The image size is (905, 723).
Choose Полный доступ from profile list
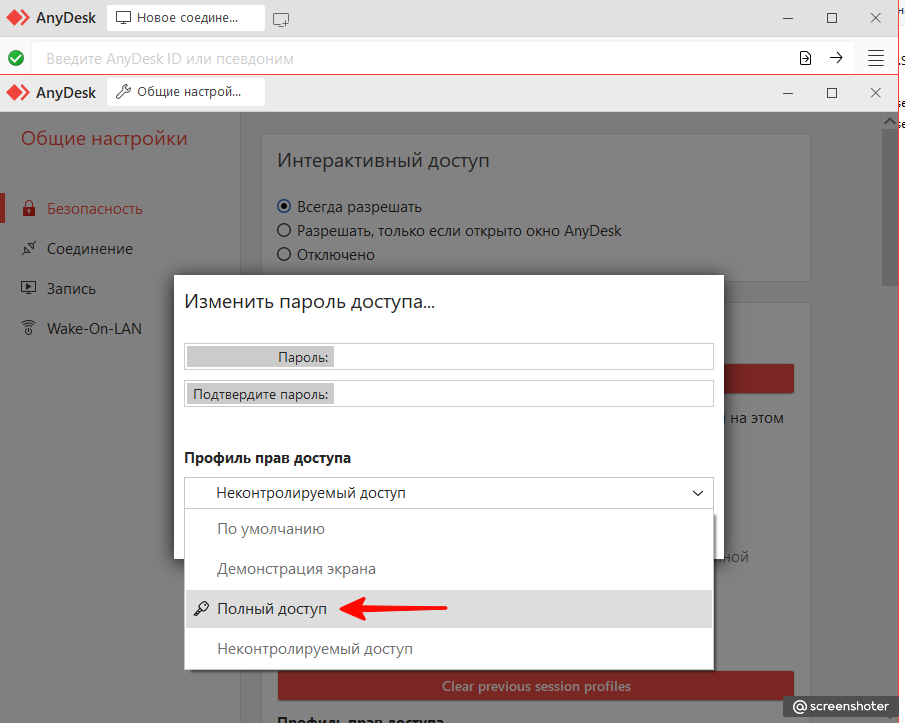(448, 609)
